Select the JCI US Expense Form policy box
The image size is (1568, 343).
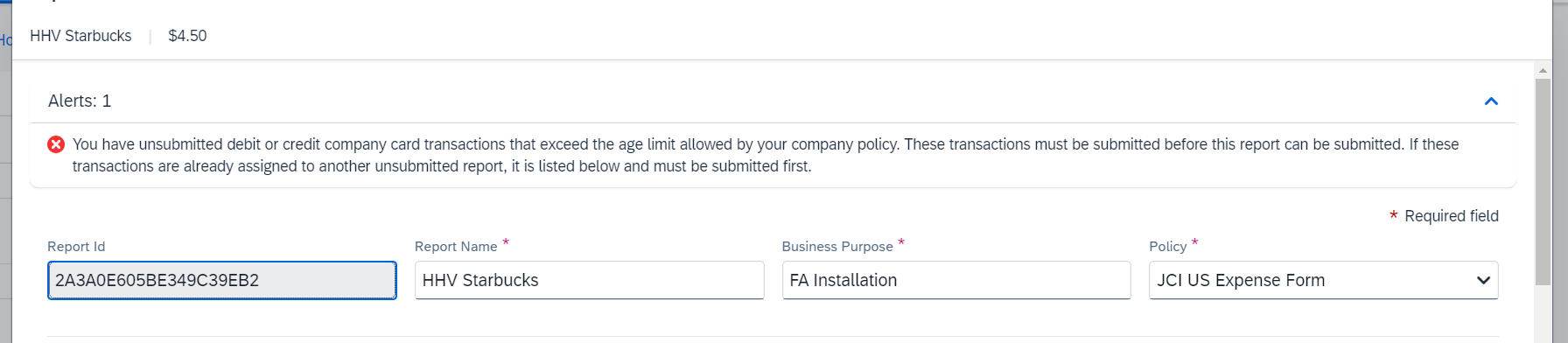pos(1323,280)
